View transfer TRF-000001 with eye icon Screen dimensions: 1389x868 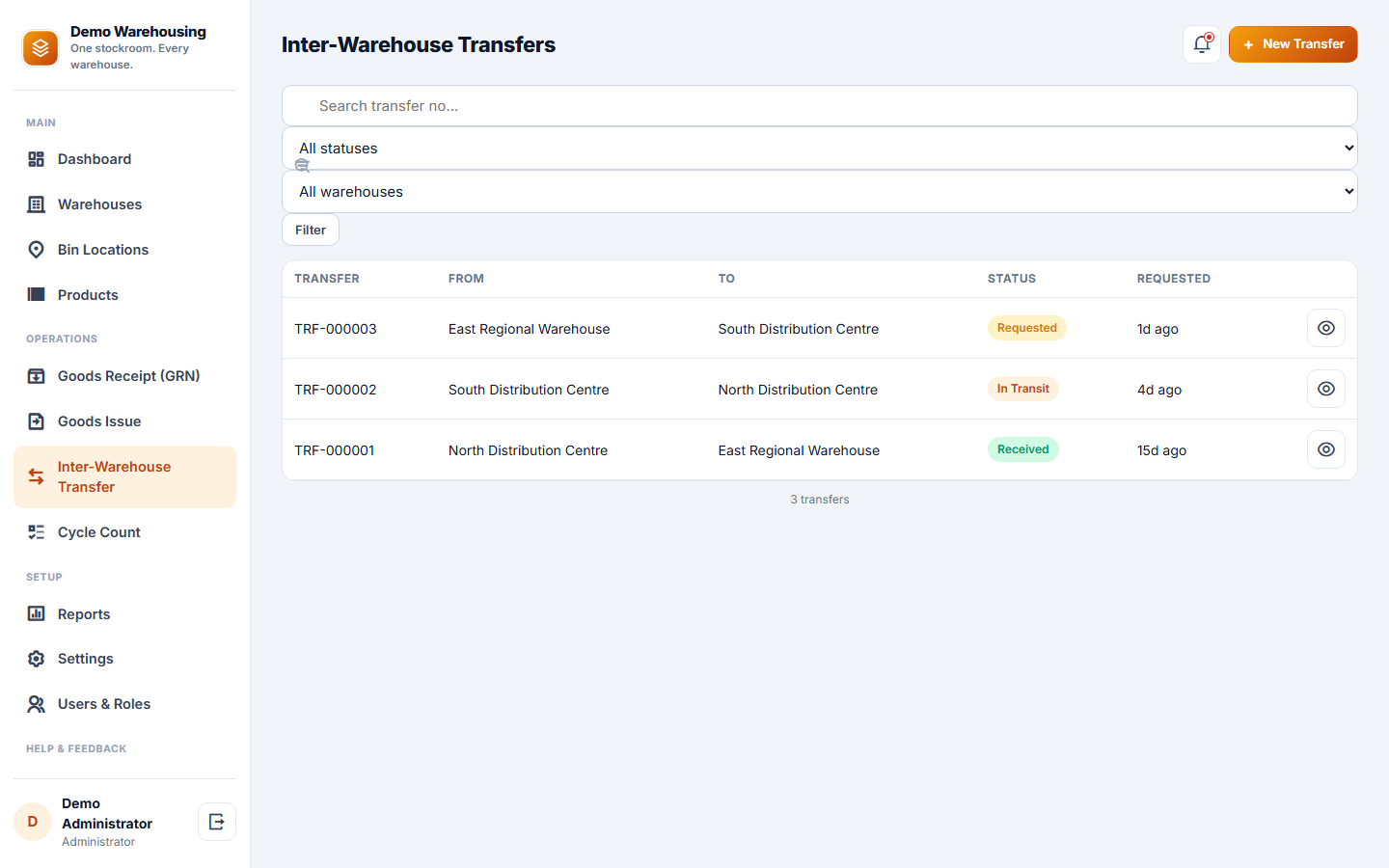tap(1326, 449)
